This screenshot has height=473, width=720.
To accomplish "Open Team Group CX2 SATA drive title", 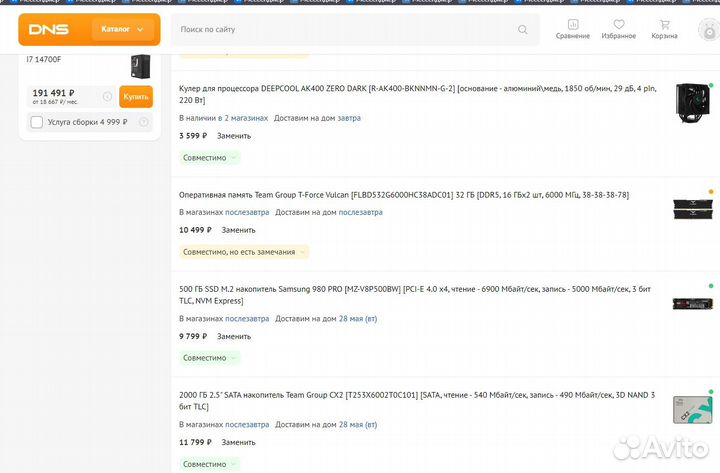I will point(417,401).
